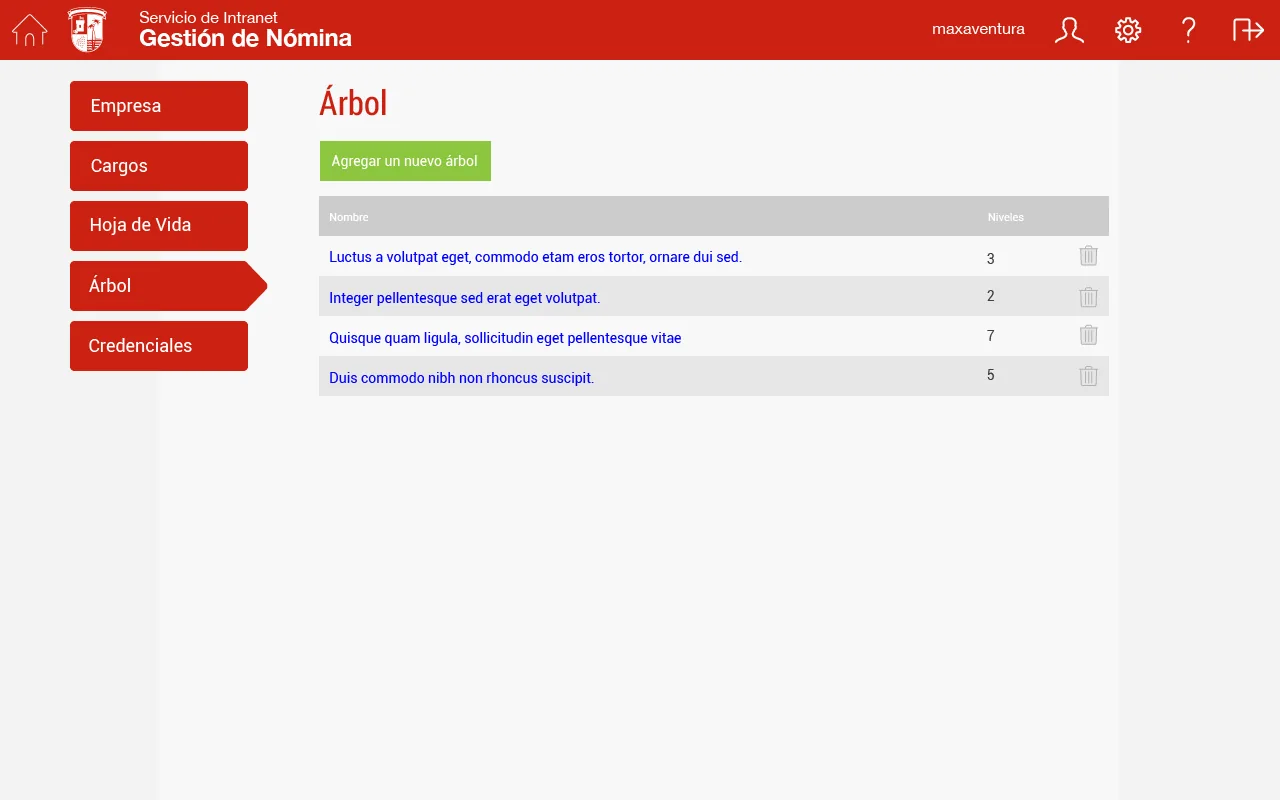Click levels value 2 in the Integer row
This screenshot has height=800, width=1280.
(x=991, y=296)
